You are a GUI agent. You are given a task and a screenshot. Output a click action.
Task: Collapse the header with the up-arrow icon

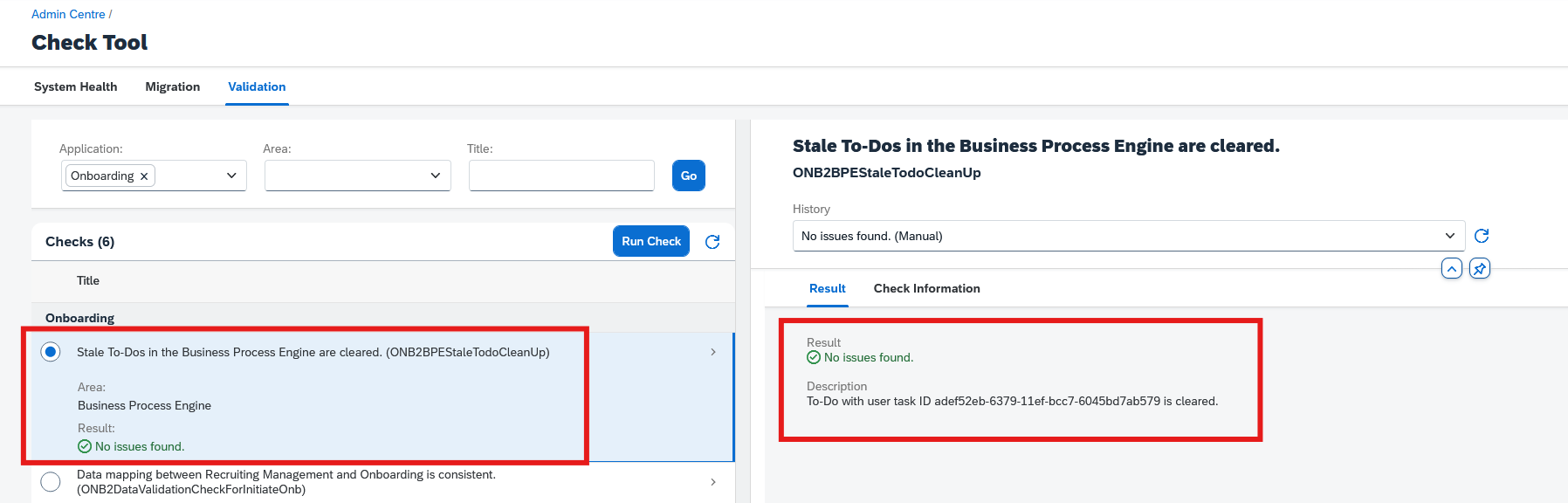(1452, 268)
